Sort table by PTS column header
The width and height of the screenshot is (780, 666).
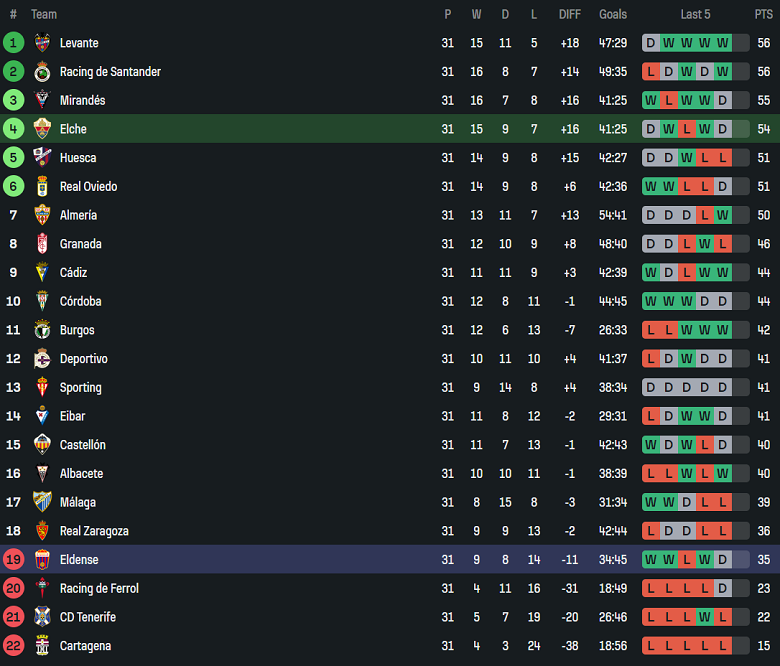(x=764, y=14)
